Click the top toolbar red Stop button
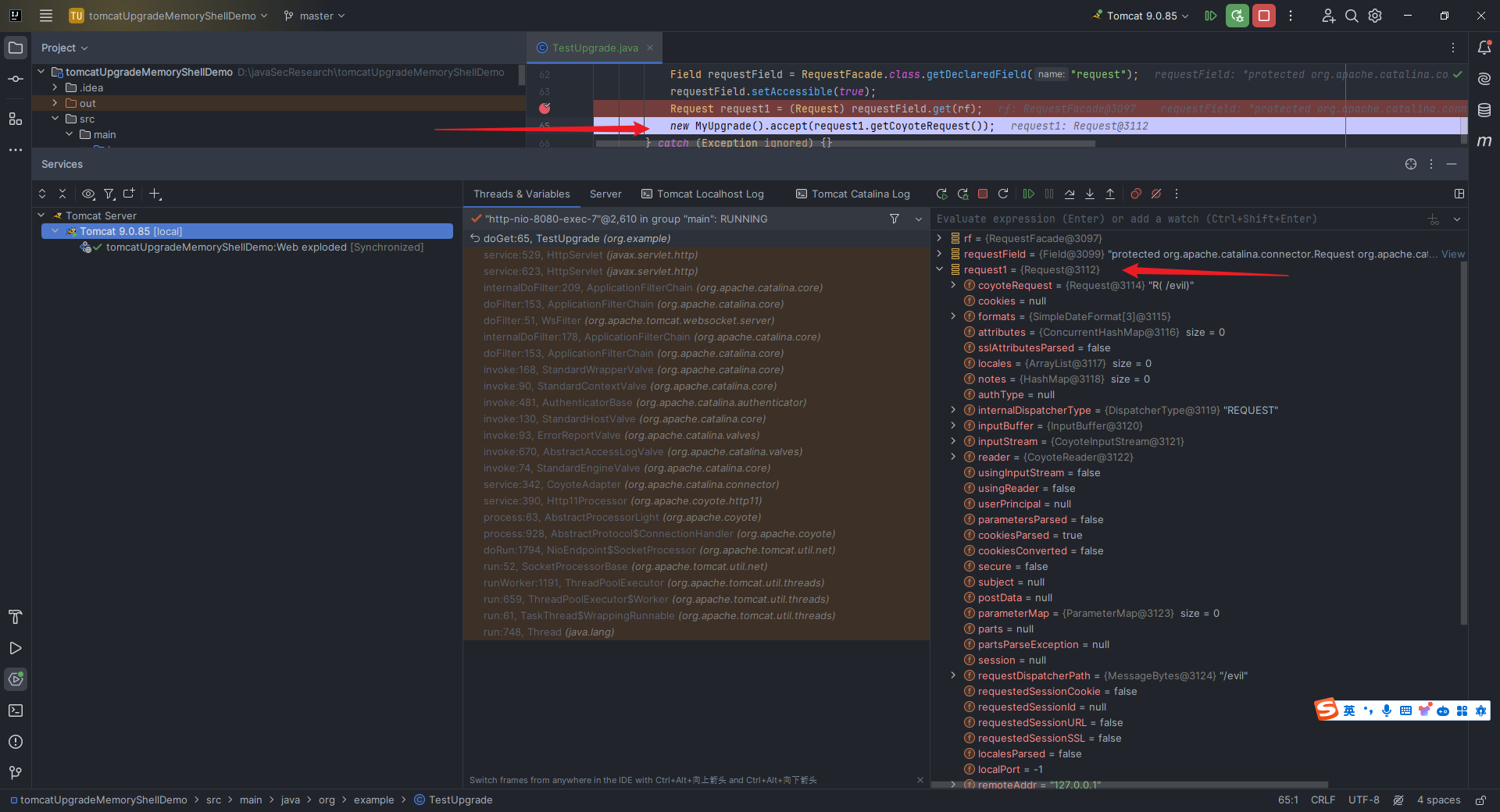The image size is (1500, 812). [x=1263, y=16]
